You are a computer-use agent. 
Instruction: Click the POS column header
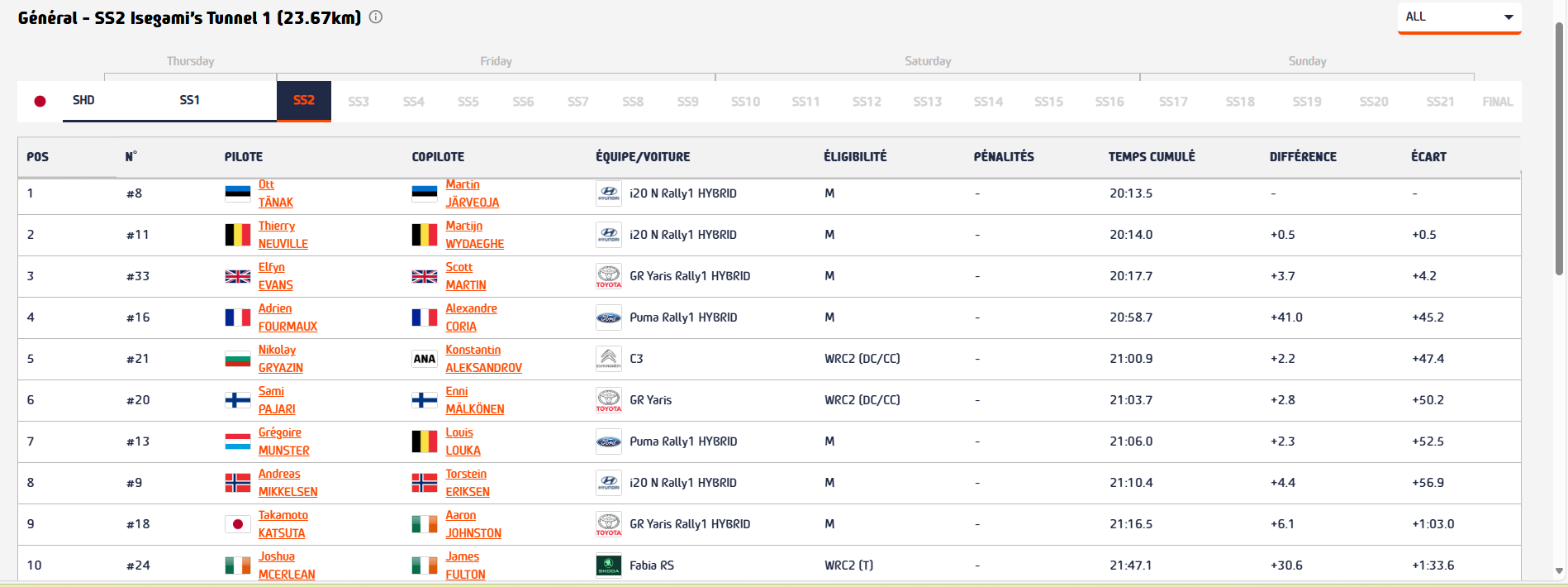tap(38, 157)
